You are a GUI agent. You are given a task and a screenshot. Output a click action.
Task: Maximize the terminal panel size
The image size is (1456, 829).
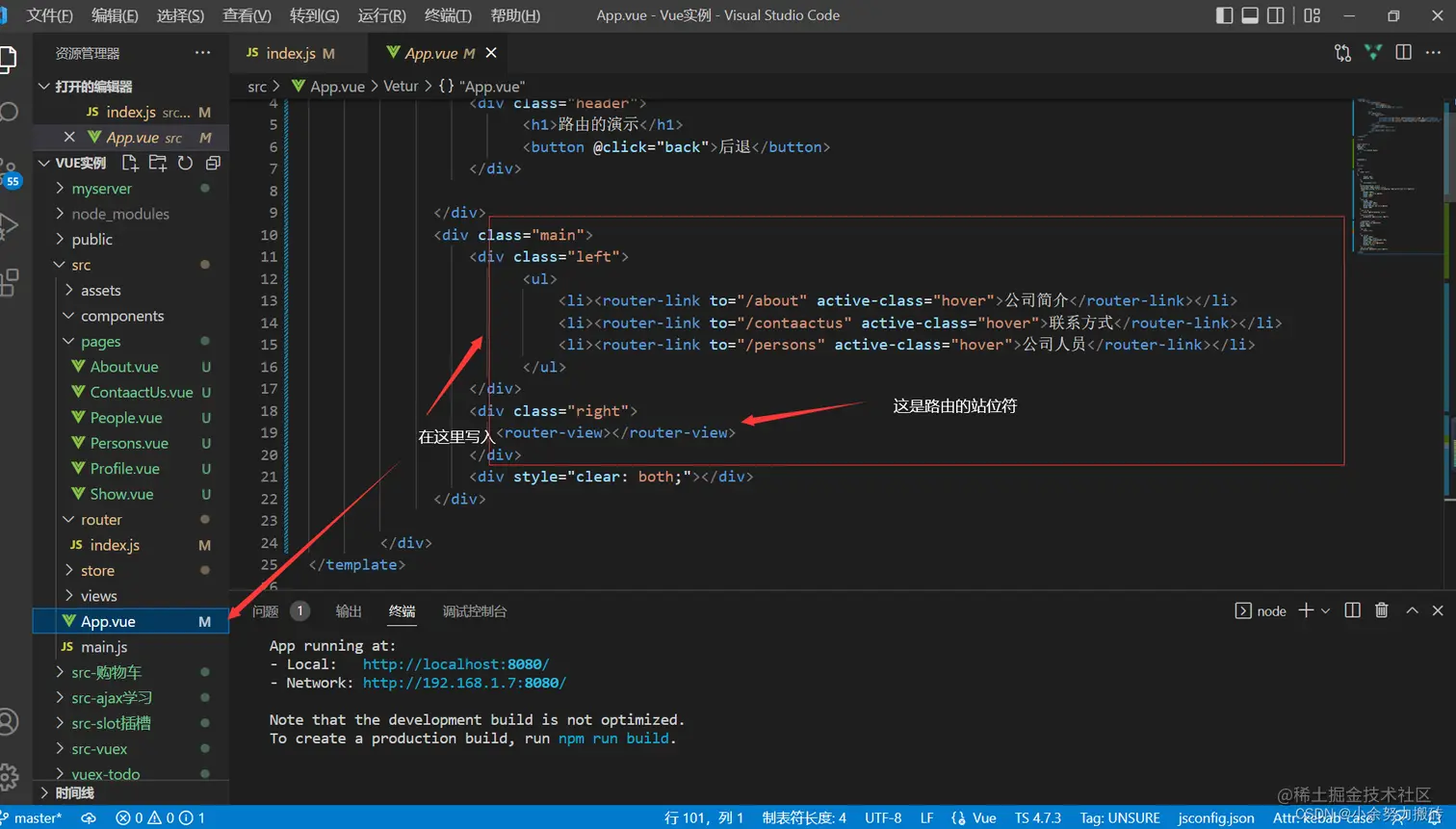[x=1412, y=610]
